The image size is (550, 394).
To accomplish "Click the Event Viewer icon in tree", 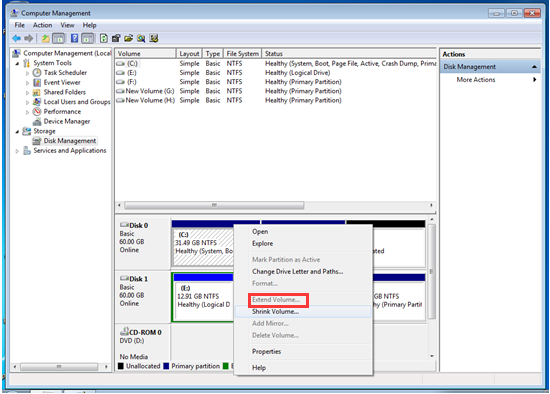I will pyautogui.click(x=37, y=82).
